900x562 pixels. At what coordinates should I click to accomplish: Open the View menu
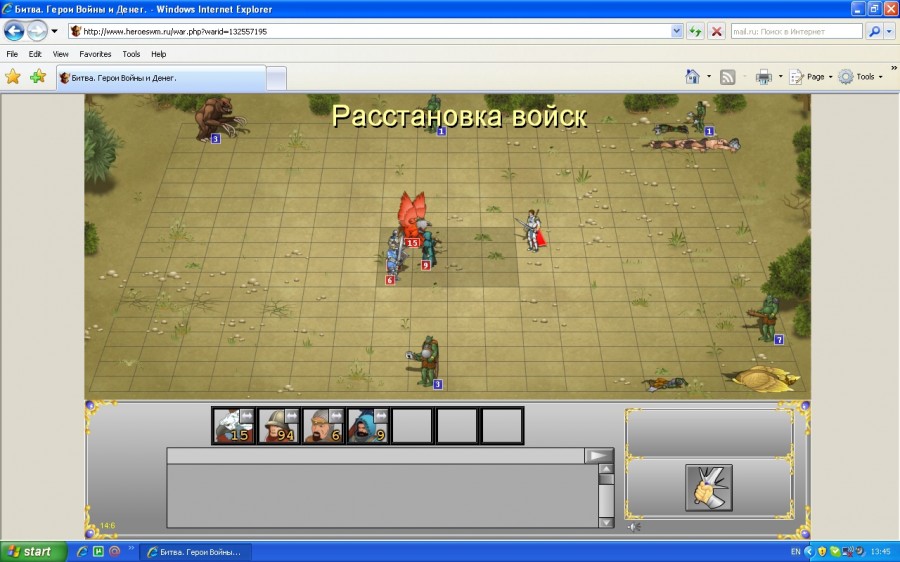(60, 54)
